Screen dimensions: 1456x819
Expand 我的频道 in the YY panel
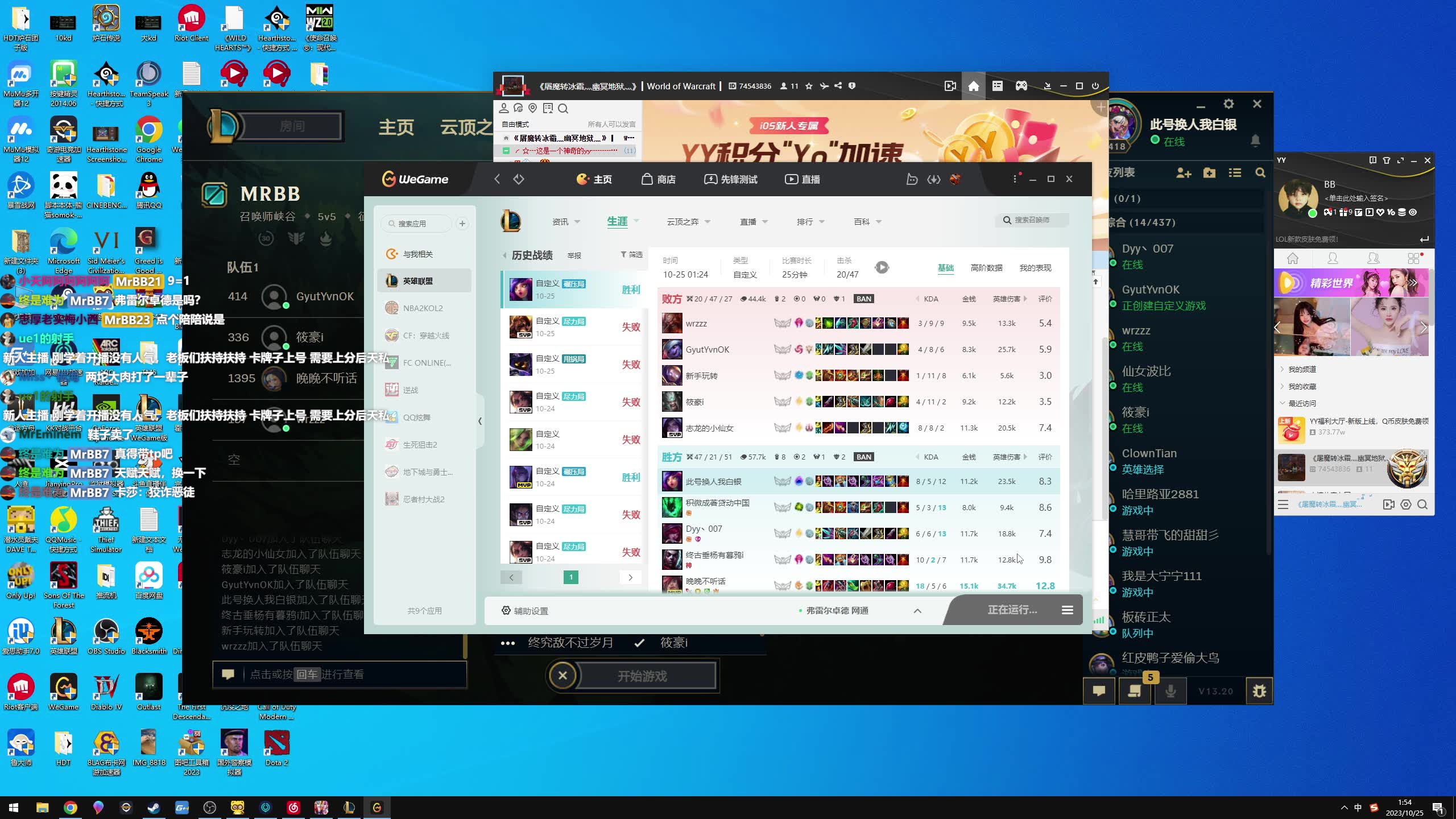(1302, 369)
